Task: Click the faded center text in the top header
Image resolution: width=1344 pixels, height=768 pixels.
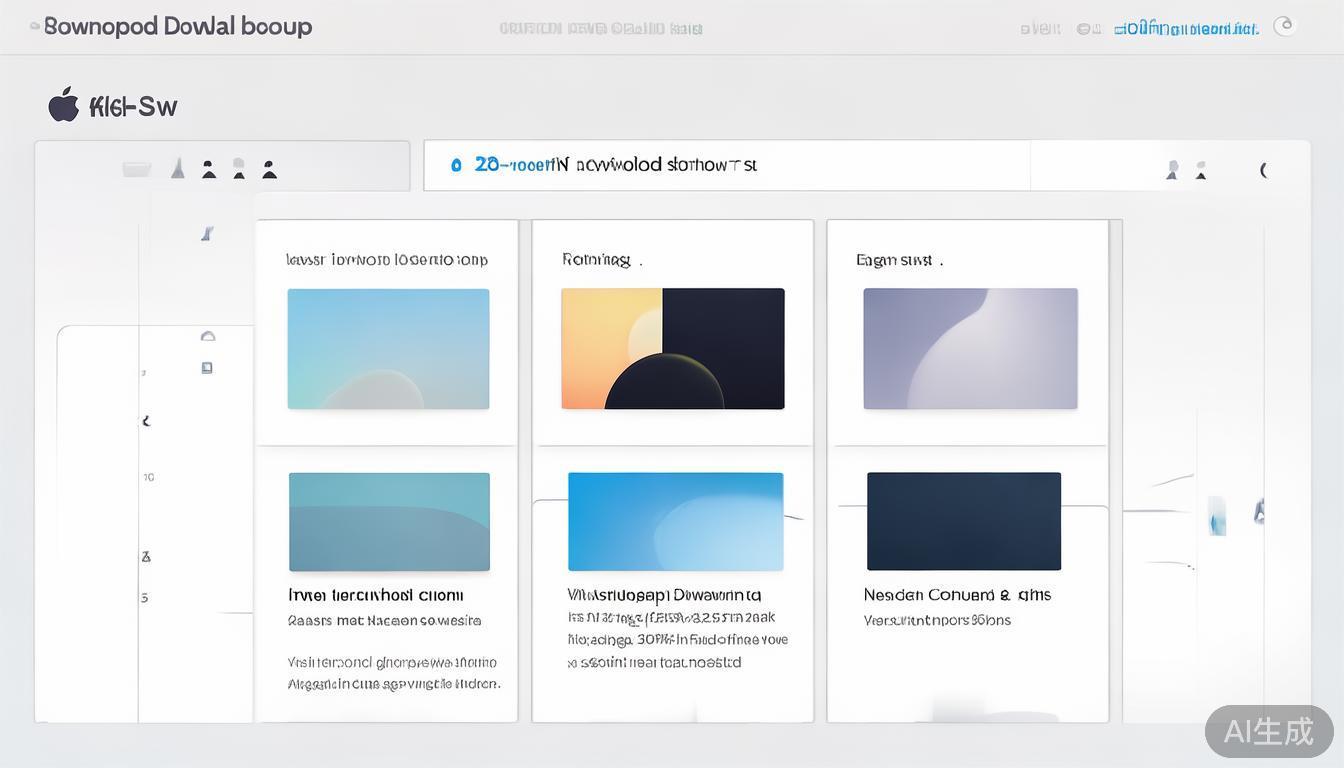Action: point(600,29)
